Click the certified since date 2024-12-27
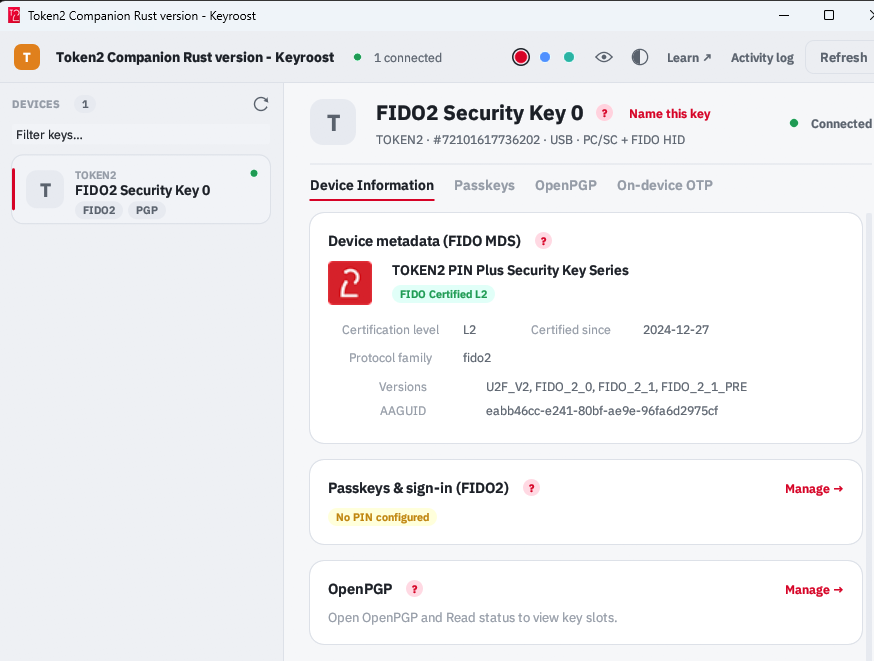Viewport: 874px width, 661px height. pos(676,330)
